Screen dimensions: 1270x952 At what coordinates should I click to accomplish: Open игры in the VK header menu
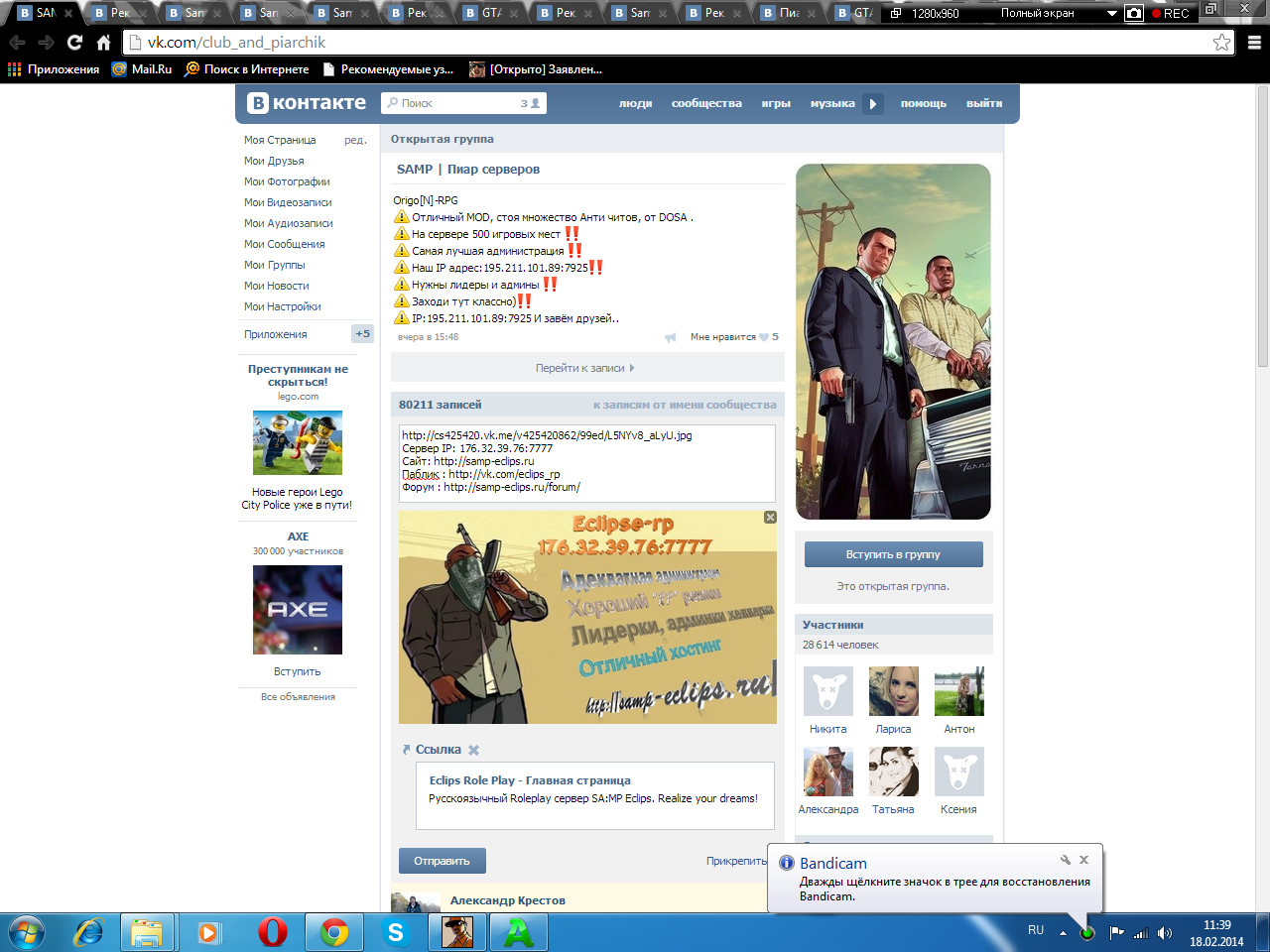(776, 103)
